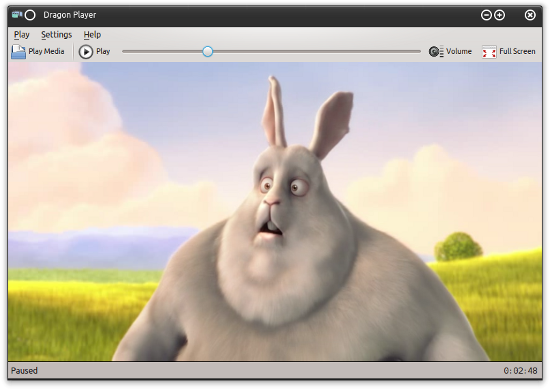Screen dimensions: 550x390
Task: Click the Play Media label
Action: (x=46, y=52)
